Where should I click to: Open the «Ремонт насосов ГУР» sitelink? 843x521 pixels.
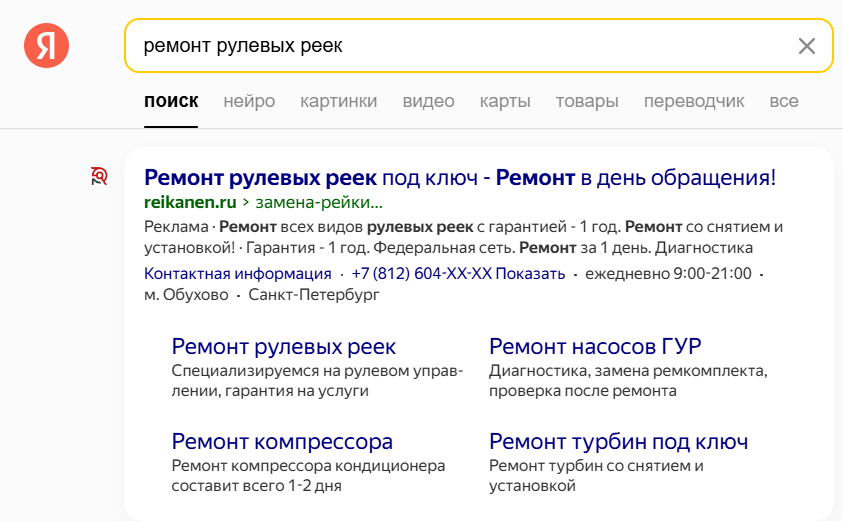pos(595,346)
